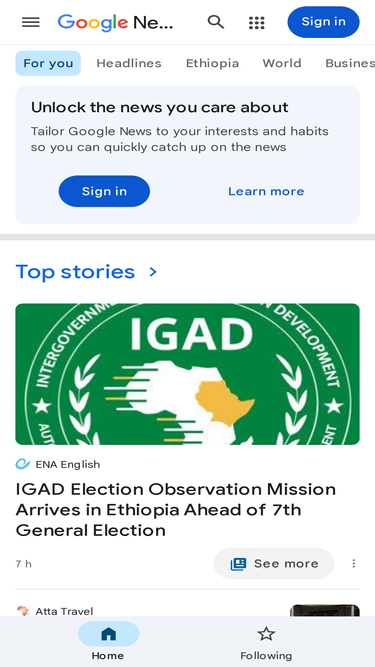Follow the Learn more link
Viewport: 375px width, 667px height.
point(266,191)
